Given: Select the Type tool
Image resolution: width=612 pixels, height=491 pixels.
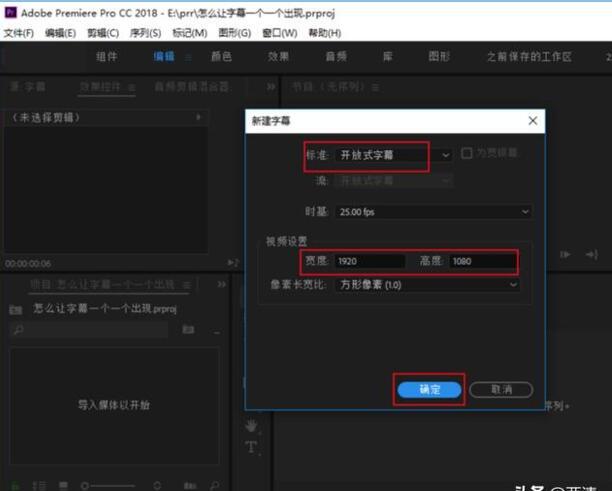Looking at the screenshot, I should (251, 447).
